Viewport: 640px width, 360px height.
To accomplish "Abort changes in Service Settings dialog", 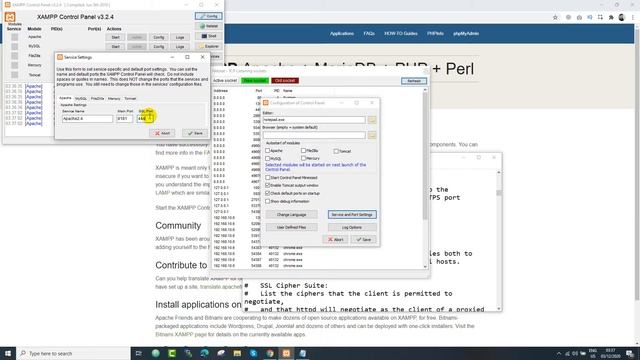I will (162, 133).
